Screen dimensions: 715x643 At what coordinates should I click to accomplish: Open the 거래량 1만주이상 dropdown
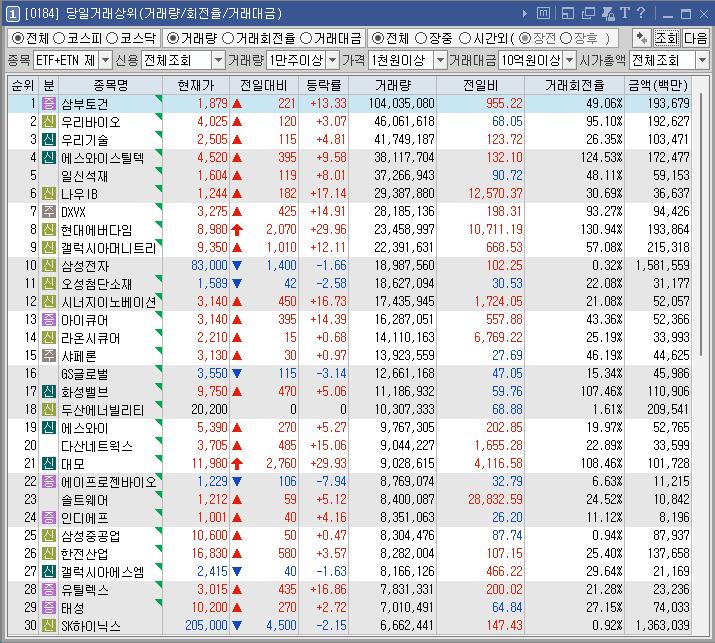[x=333, y=60]
